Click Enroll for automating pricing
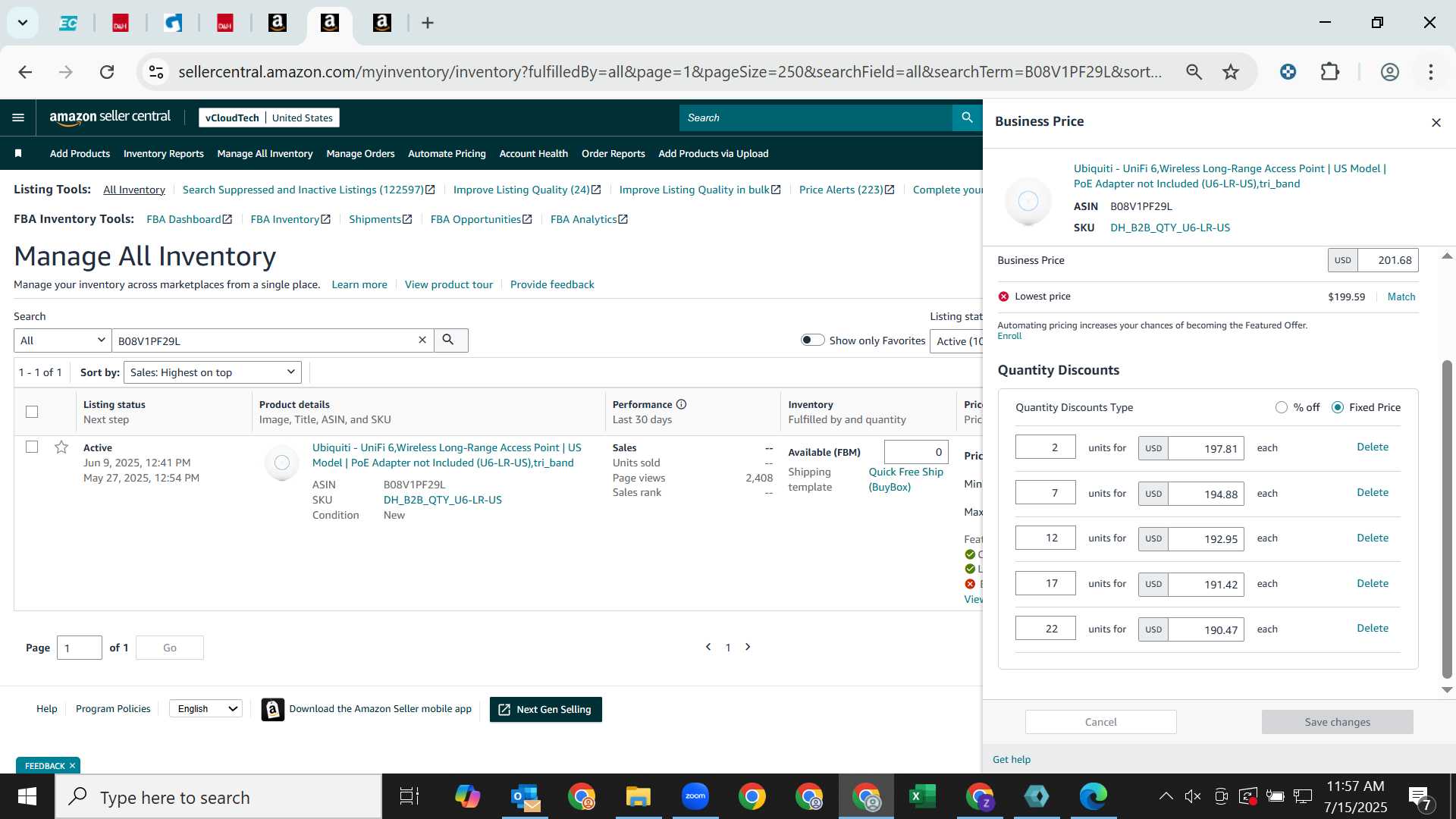 tap(1009, 336)
